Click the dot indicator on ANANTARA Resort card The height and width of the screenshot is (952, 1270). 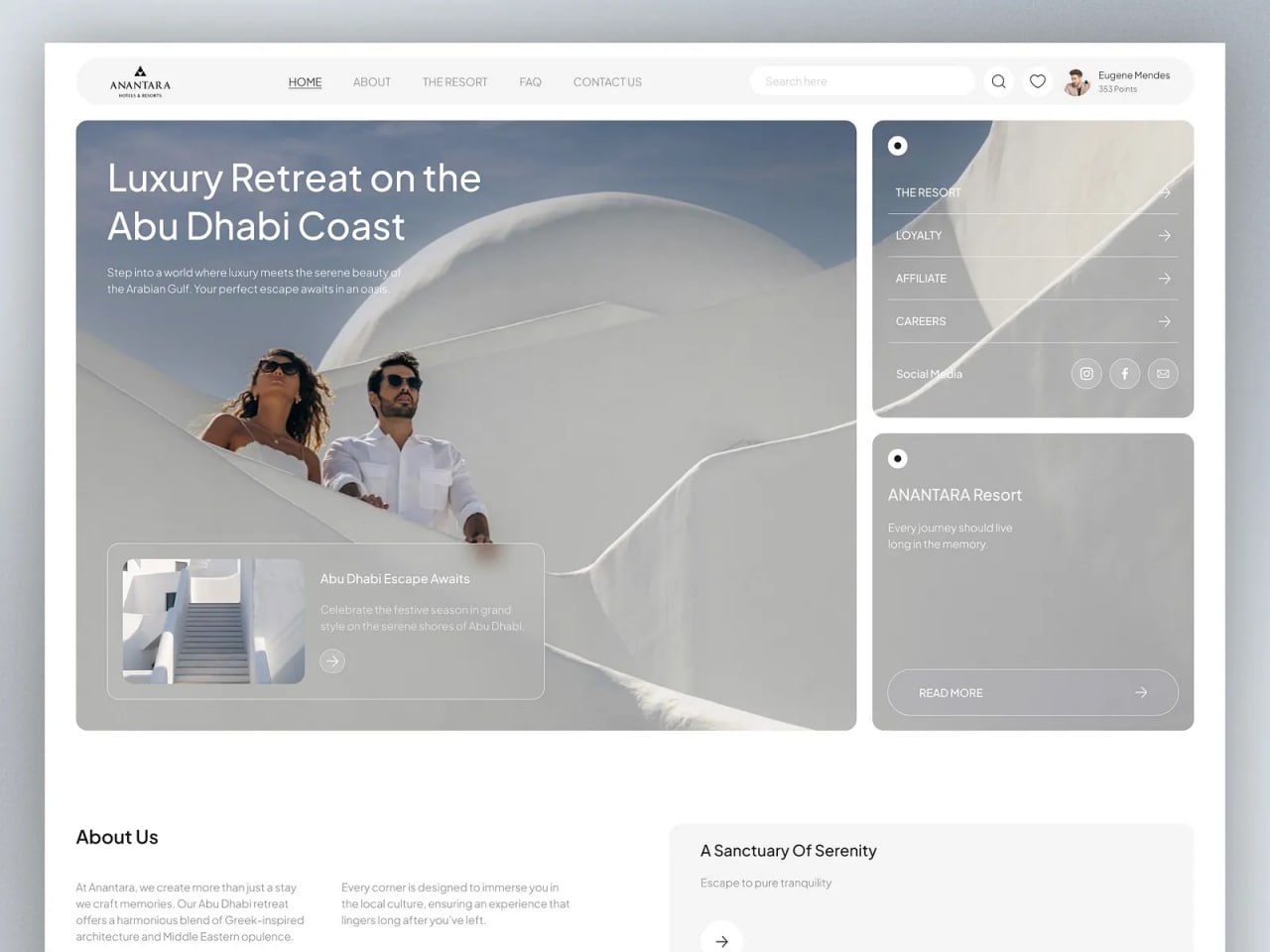tap(898, 458)
